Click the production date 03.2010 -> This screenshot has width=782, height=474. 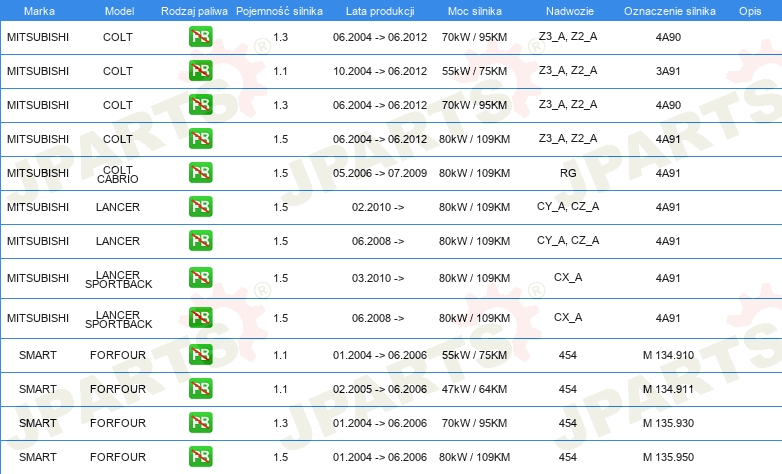(378, 278)
